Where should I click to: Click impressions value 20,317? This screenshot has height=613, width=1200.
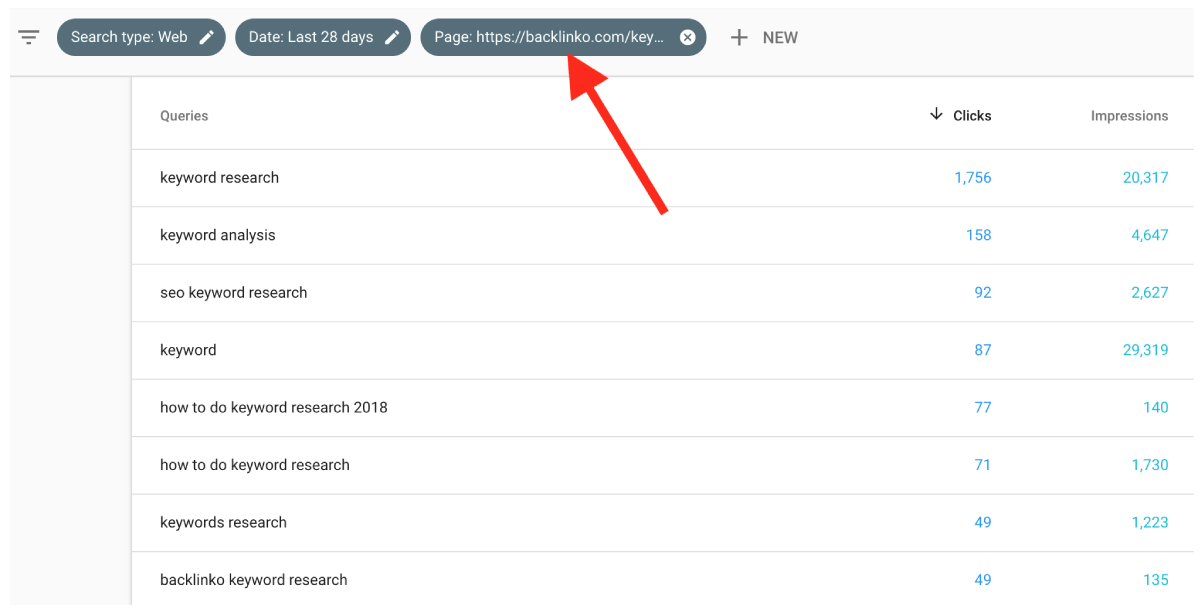coord(1145,178)
